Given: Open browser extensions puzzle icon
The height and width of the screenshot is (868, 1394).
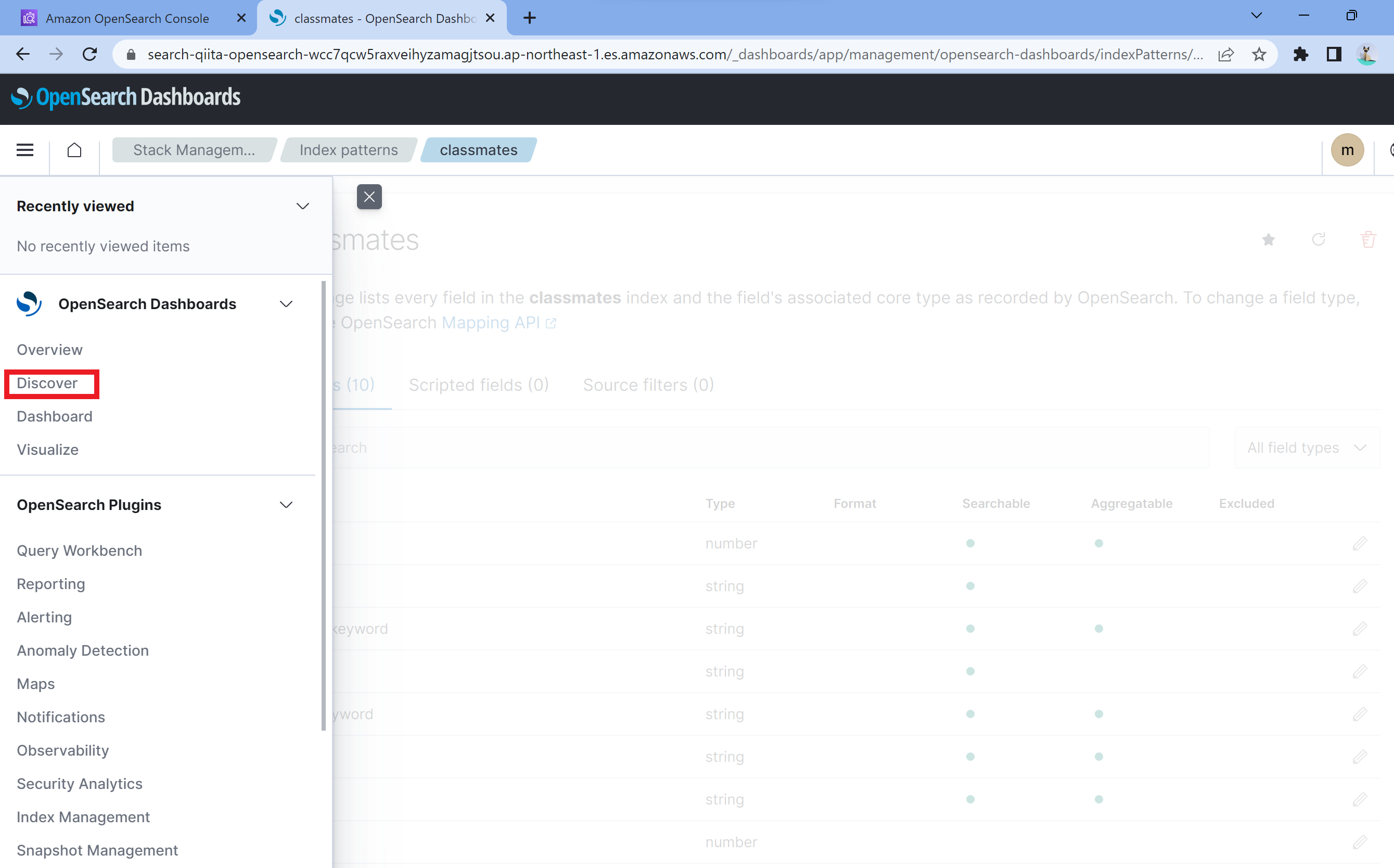Looking at the screenshot, I should pos(1300,55).
